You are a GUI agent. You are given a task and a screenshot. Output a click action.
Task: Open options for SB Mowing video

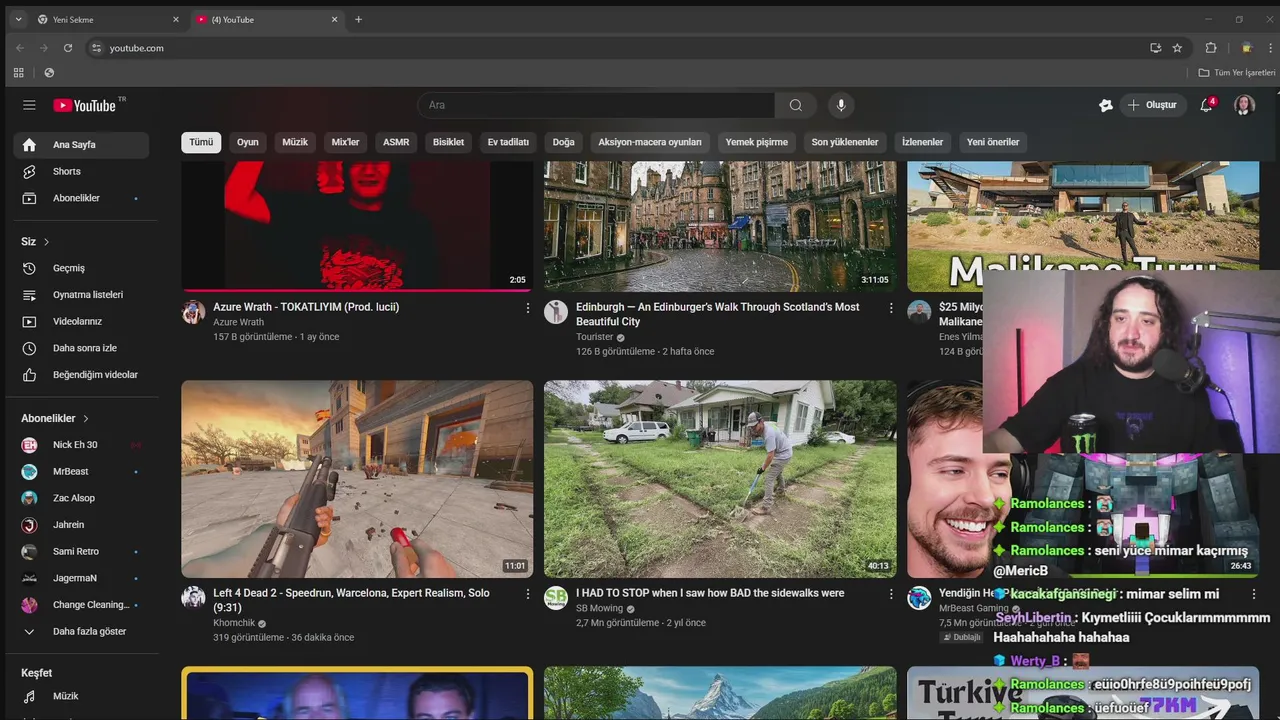tap(891, 594)
